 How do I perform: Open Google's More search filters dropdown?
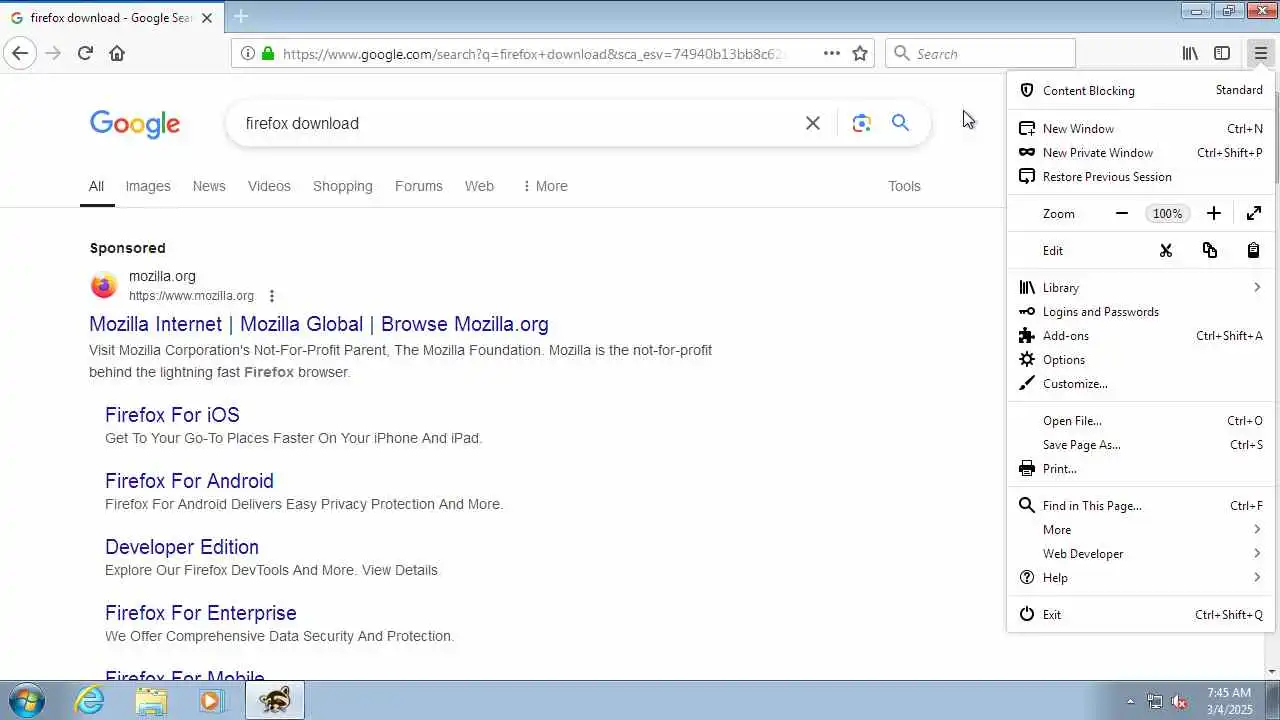tap(544, 186)
